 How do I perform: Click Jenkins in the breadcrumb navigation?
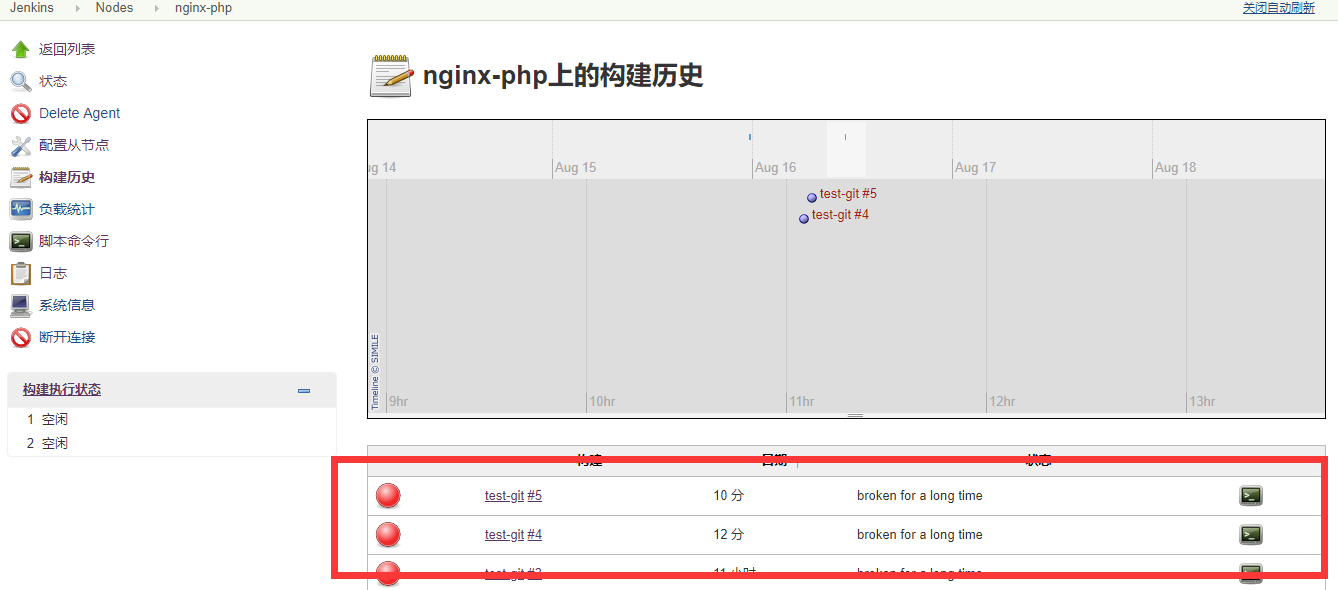[32, 7]
